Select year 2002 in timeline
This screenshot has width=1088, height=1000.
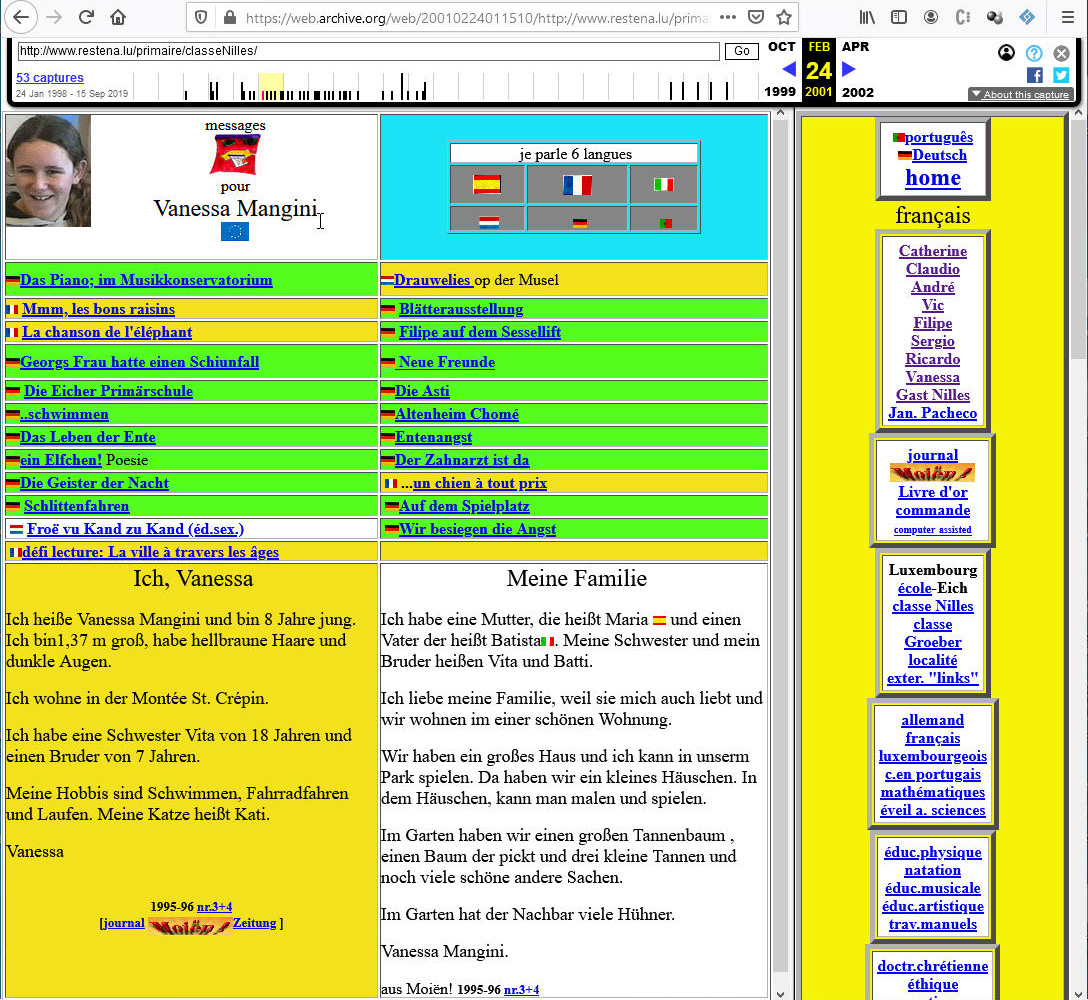858,92
